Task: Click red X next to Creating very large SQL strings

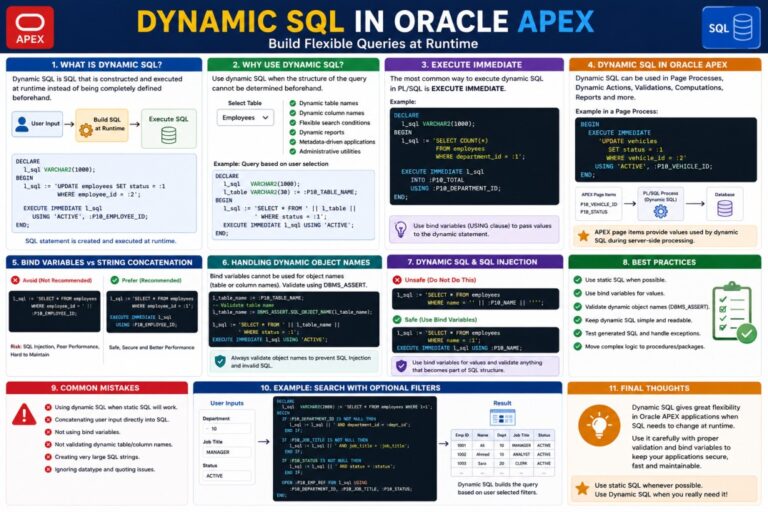Action: [x=48, y=457]
